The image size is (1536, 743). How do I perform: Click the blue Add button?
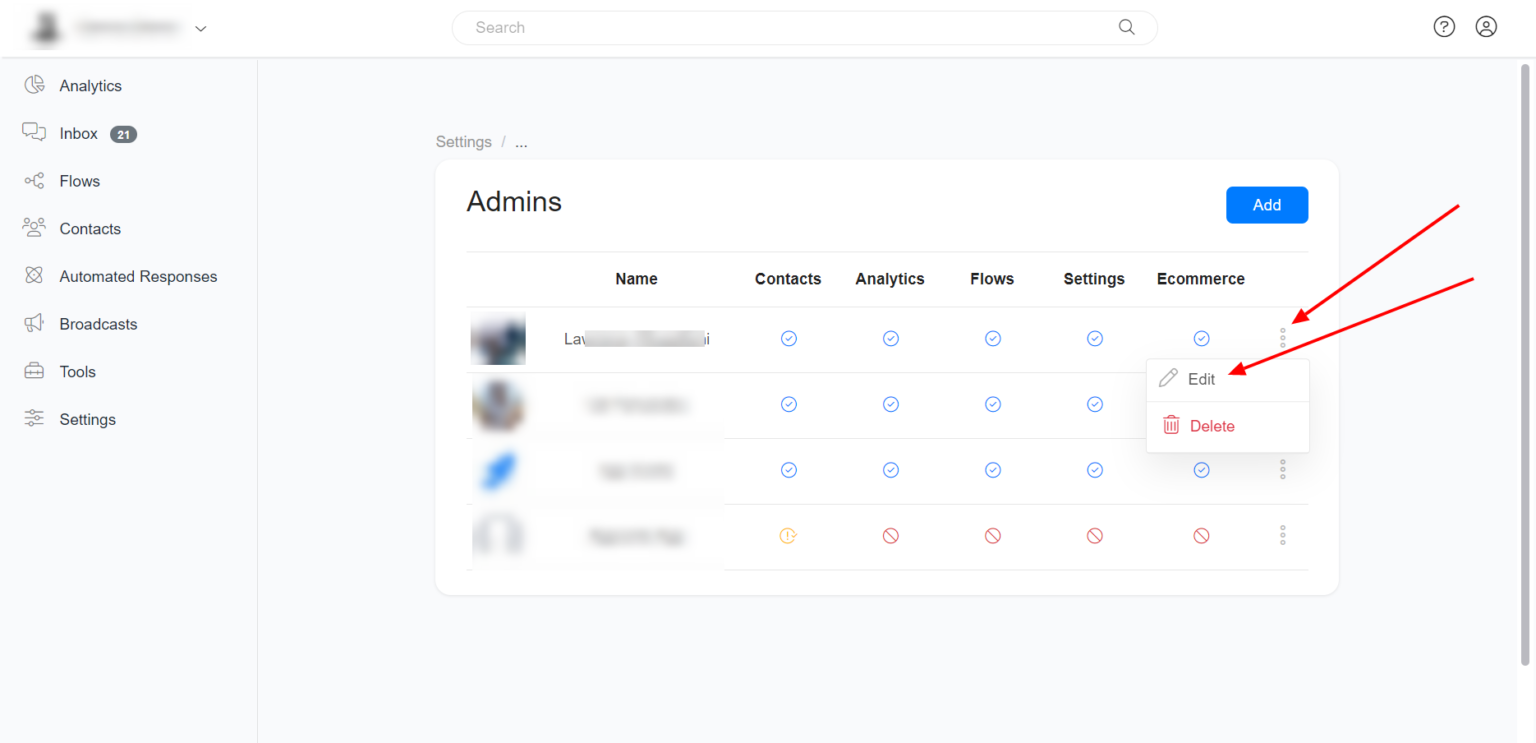click(x=1266, y=205)
